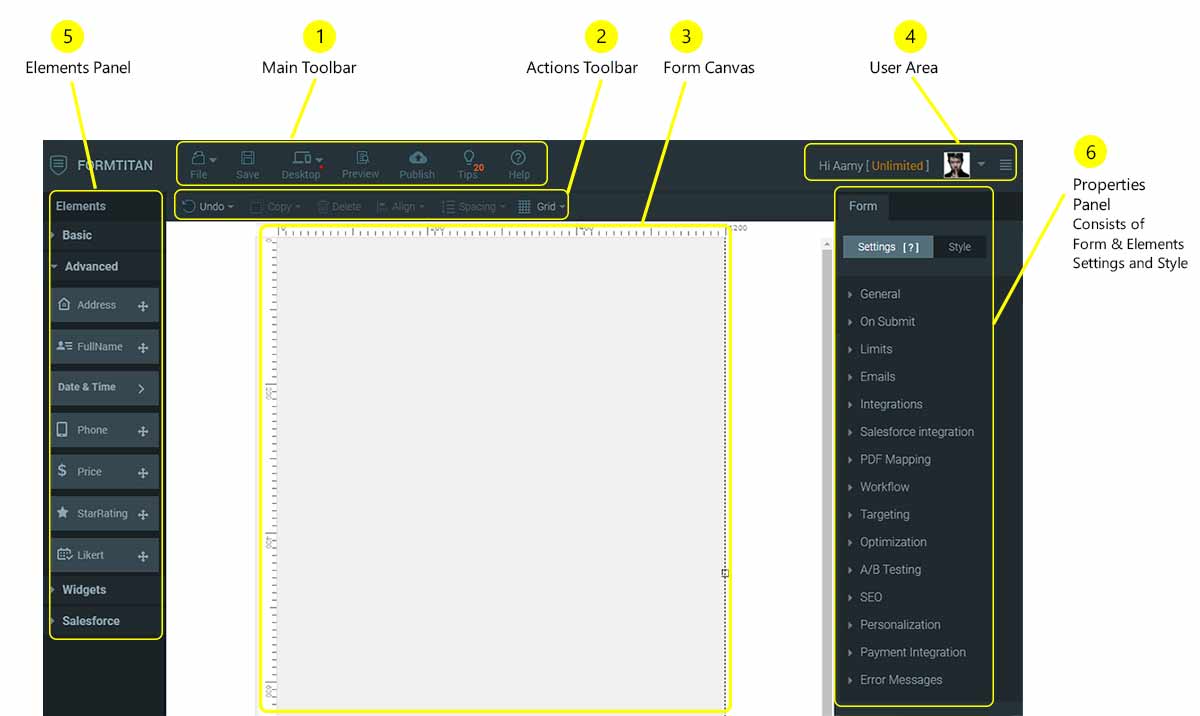This screenshot has height=716, width=1200.
Task: Open the Tips lightbulb icon
Action: [468, 158]
